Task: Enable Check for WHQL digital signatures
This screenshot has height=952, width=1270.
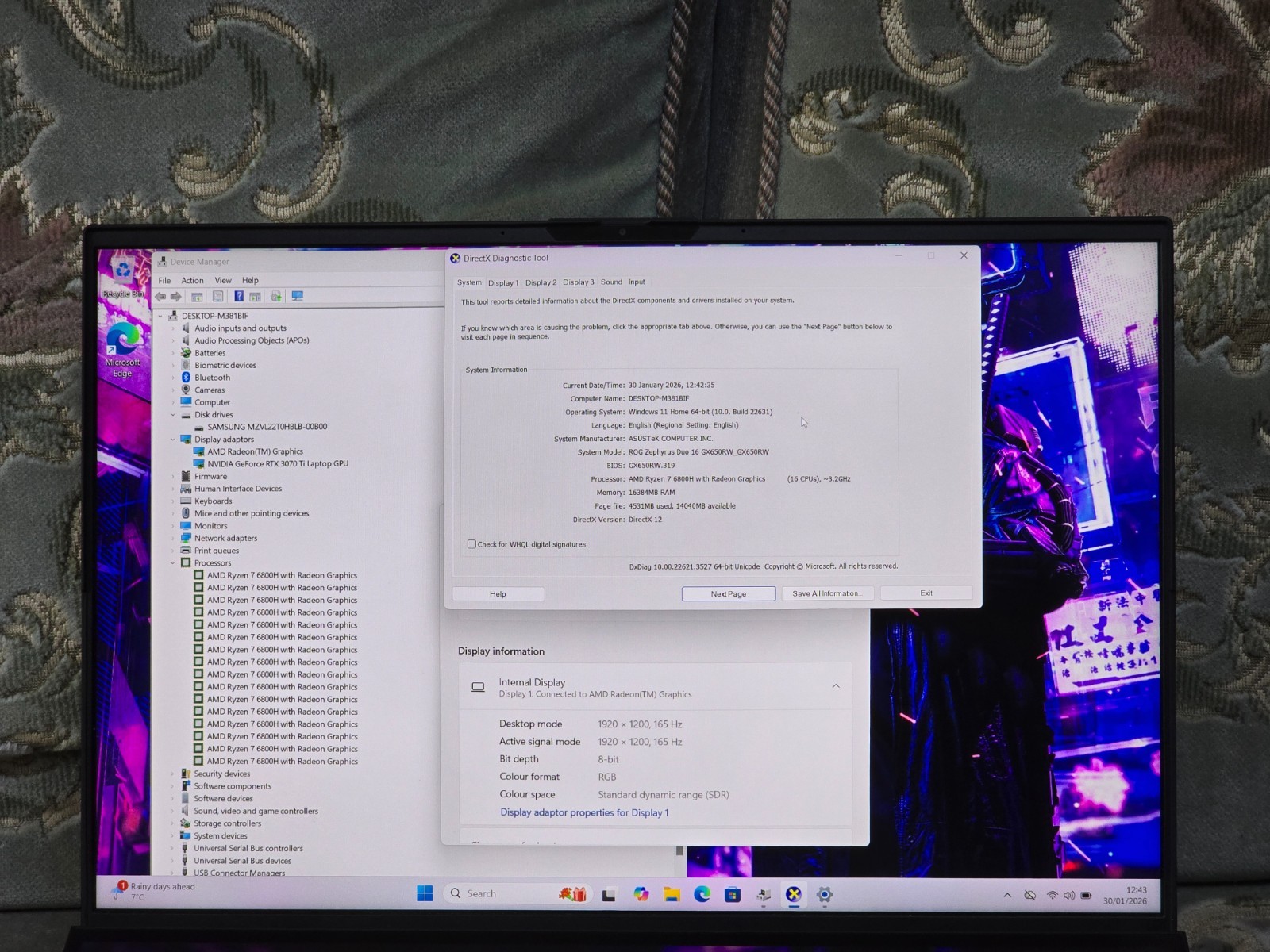Action: click(x=471, y=544)
